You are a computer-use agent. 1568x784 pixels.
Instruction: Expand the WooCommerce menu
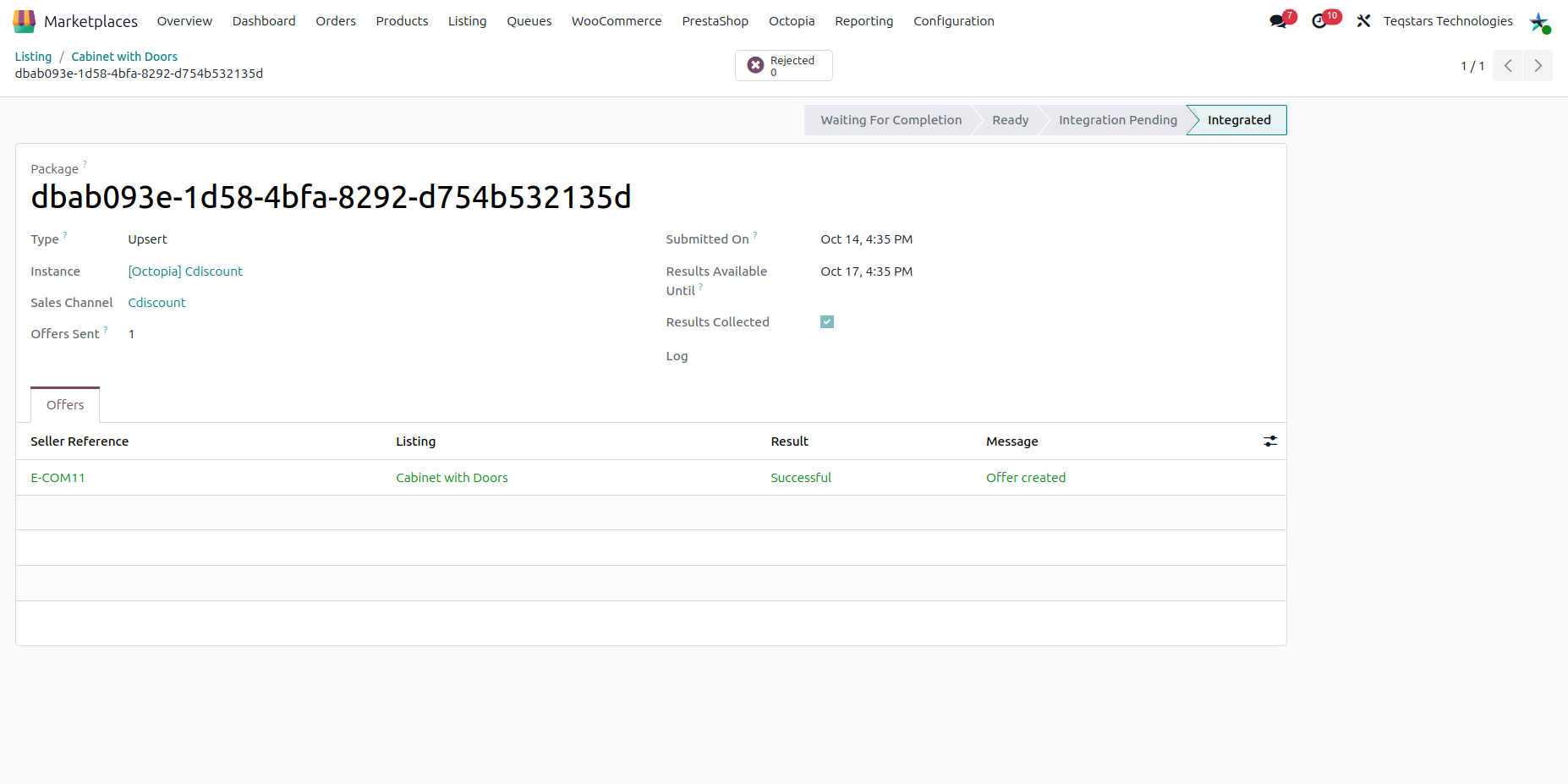(x=617, y=21)
